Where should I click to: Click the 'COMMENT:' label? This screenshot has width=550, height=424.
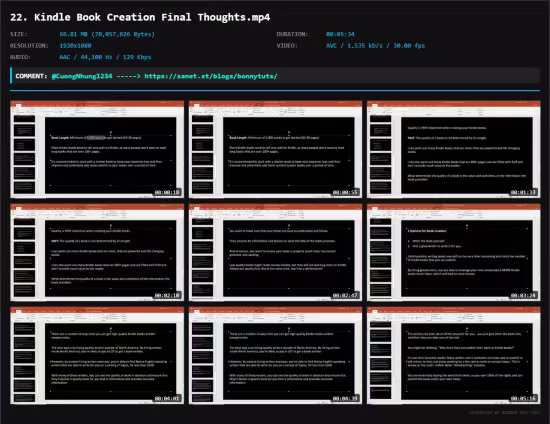pos(31,76)
